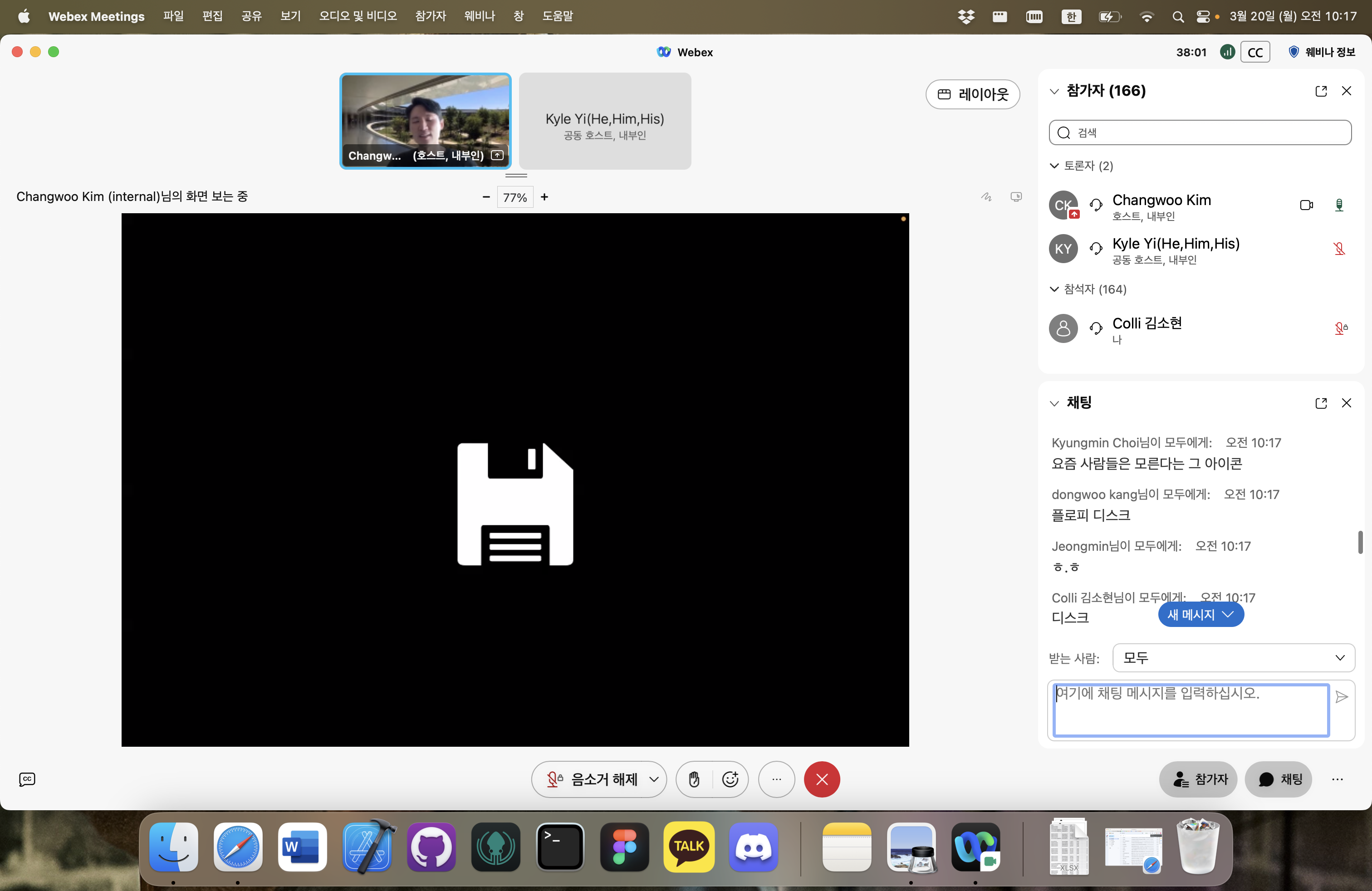Zoom out shared screen with minus button

[x=486, y=197]
